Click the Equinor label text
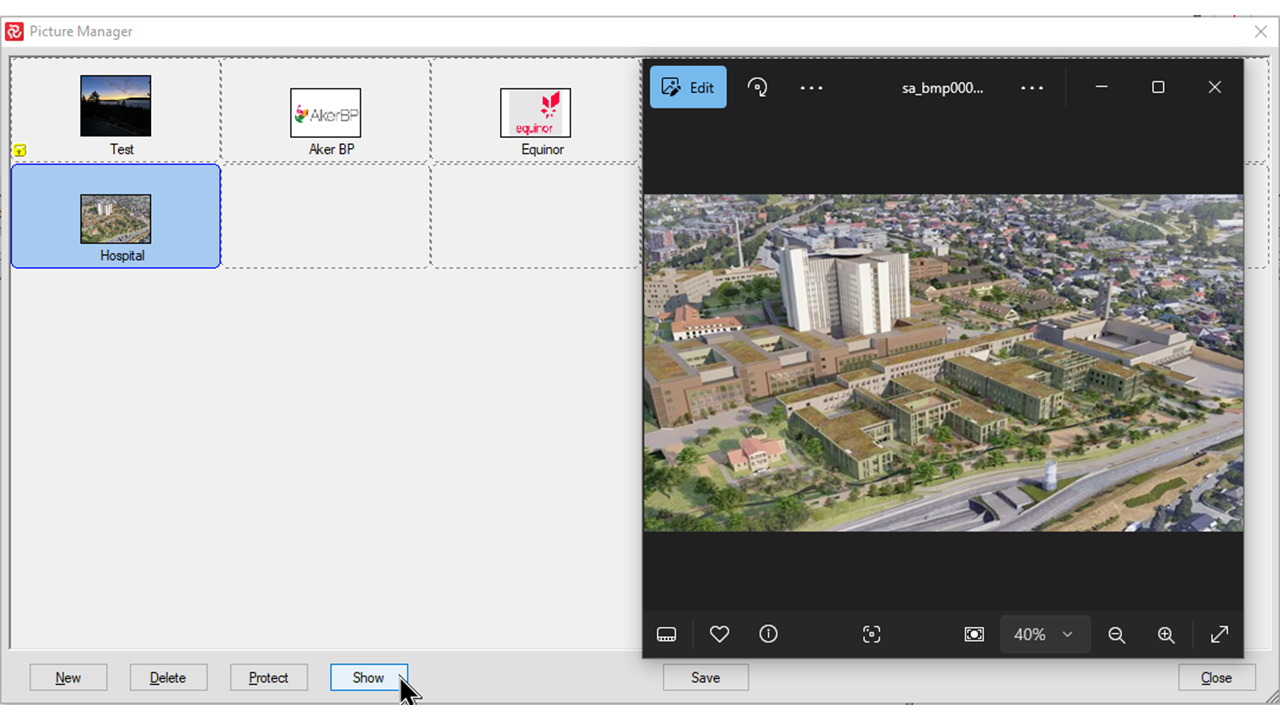The image size is (1280, 720). click(543, 150)
